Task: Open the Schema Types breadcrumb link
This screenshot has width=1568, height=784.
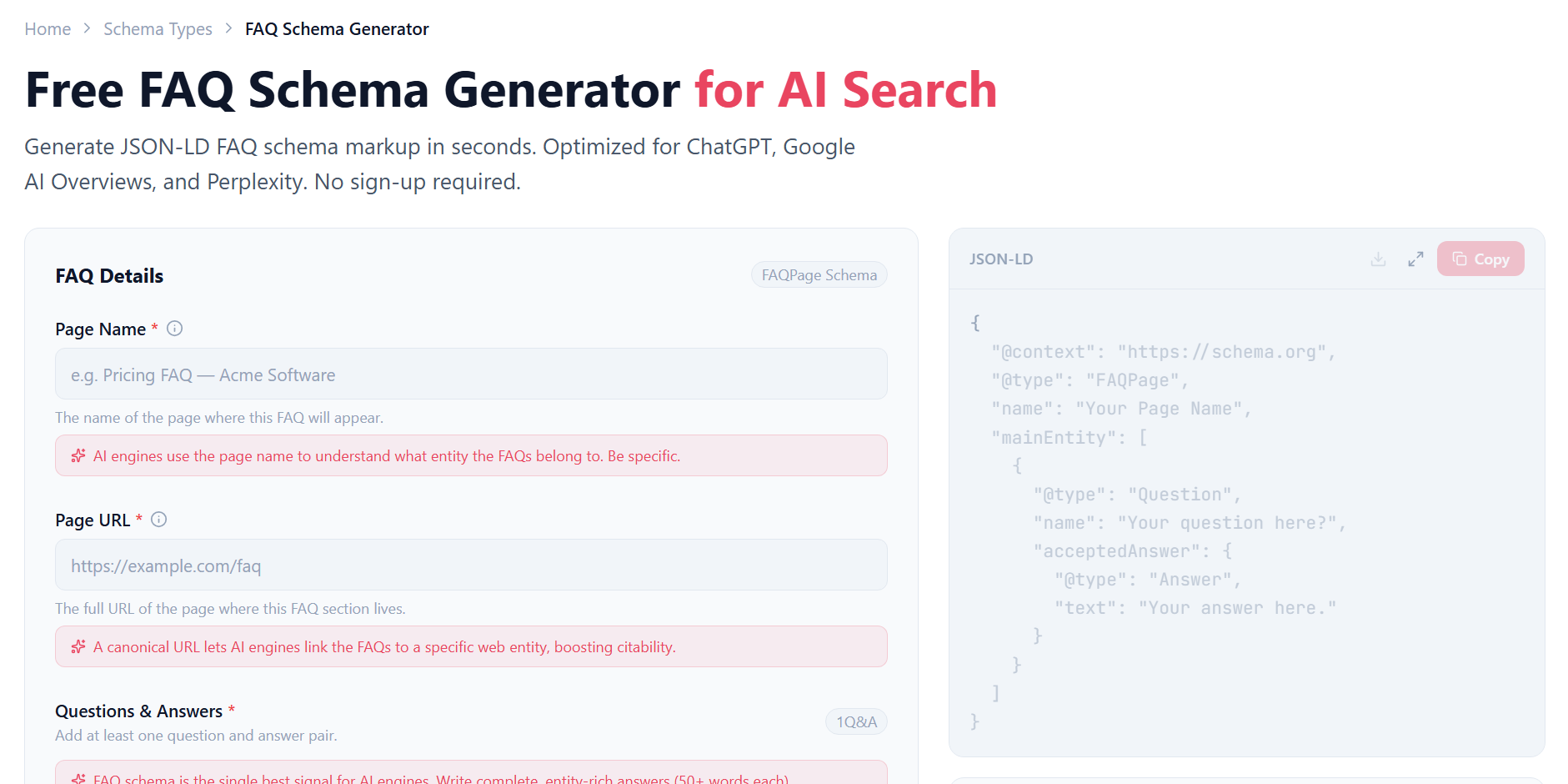Action: pos(158,28)
